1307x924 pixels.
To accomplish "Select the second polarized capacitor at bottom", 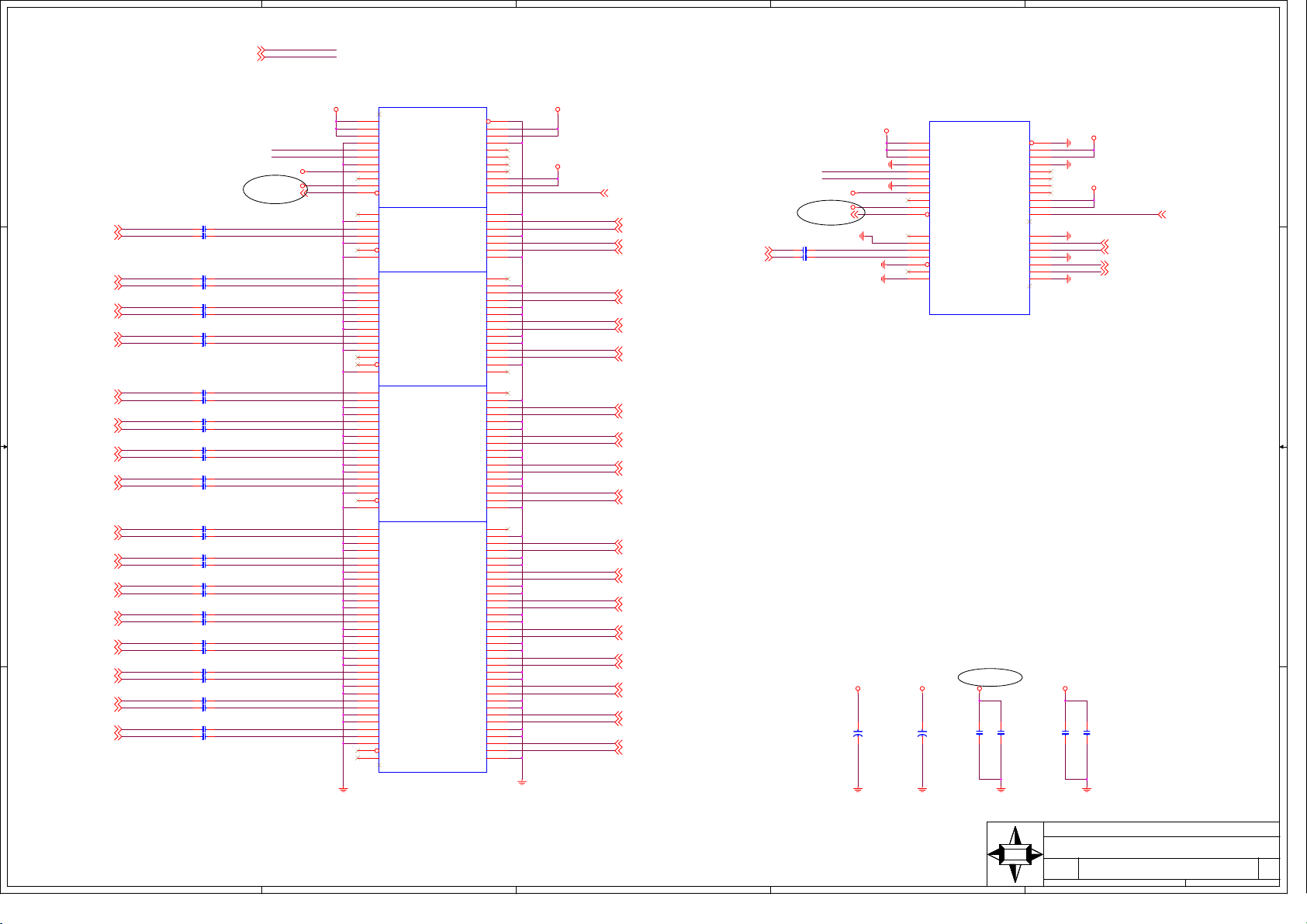I will [922, 732].
